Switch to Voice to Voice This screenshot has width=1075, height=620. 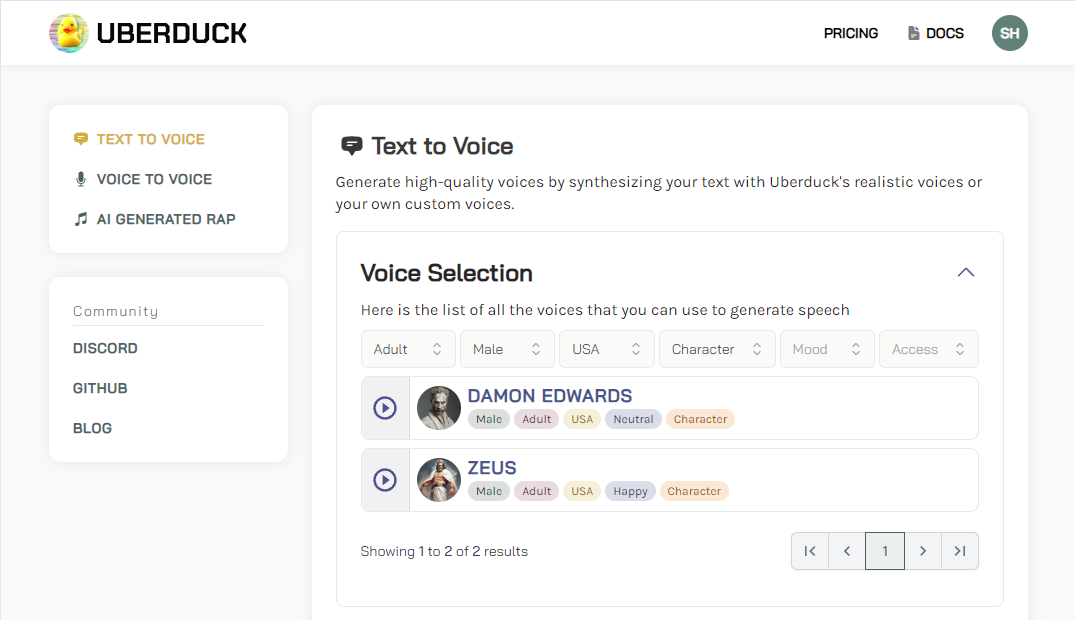[154, 179]
